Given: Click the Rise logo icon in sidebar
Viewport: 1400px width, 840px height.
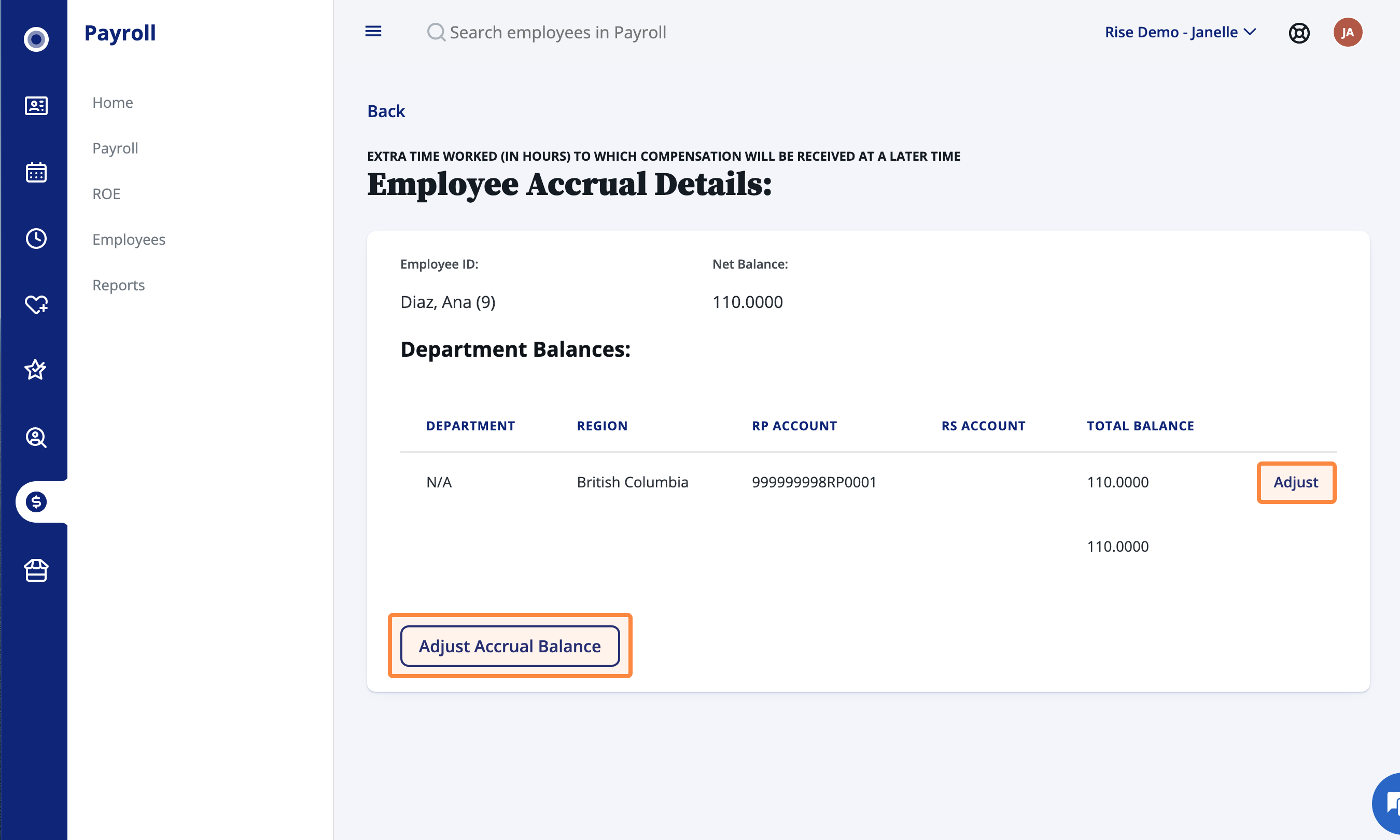Looking at the screenshot, I should pos(36,39).
